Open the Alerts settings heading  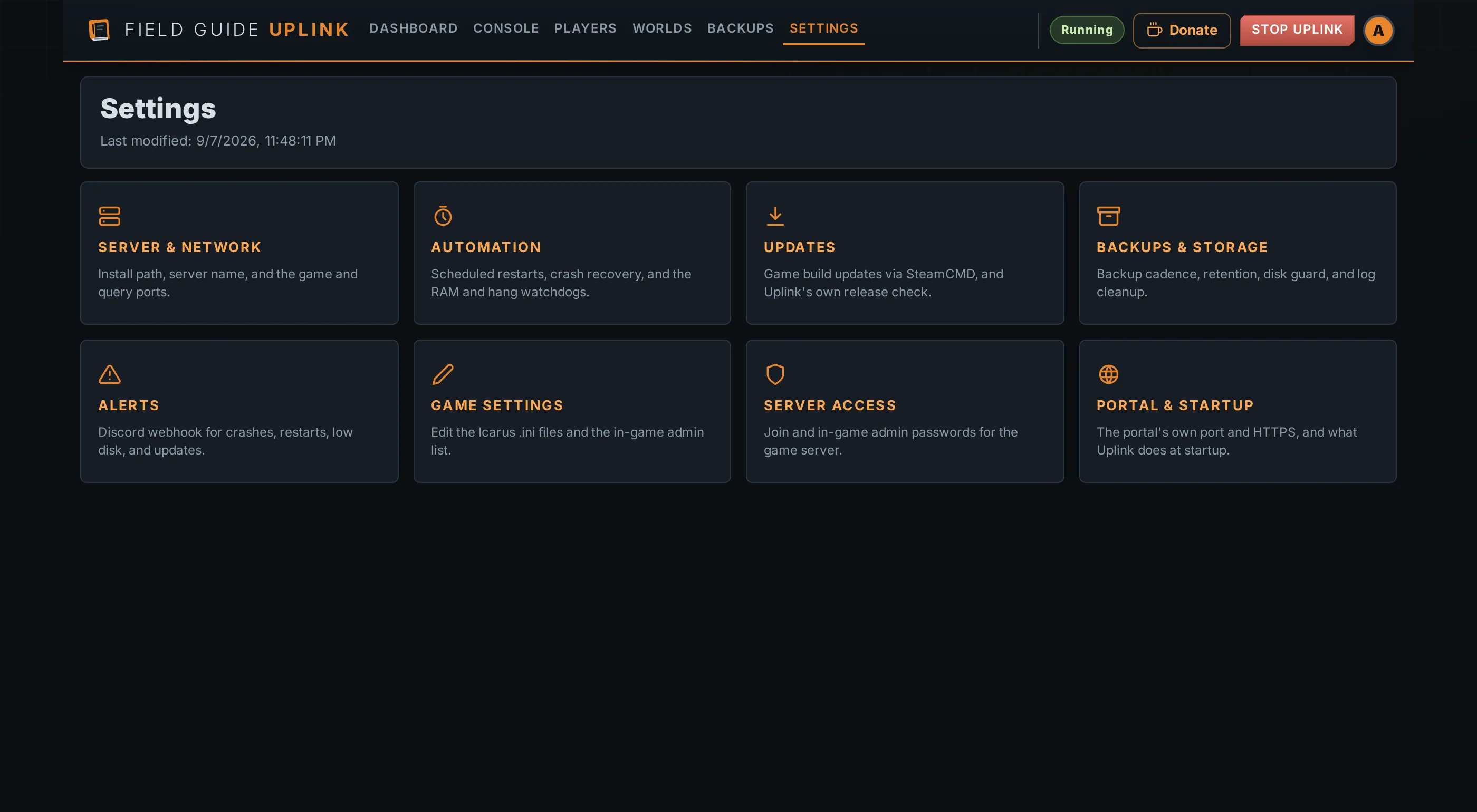point(128,405)
